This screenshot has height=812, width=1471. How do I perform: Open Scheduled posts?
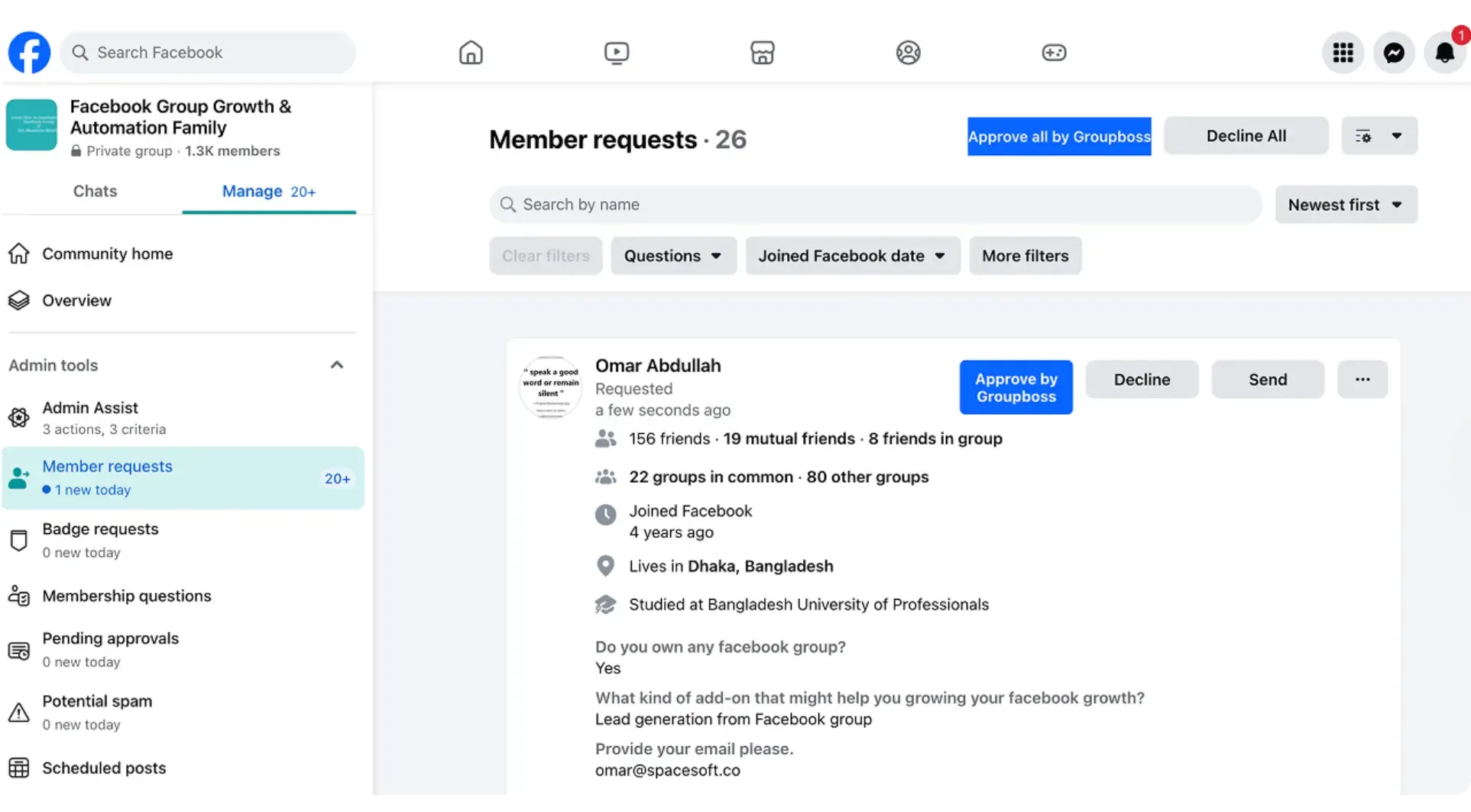182,768
